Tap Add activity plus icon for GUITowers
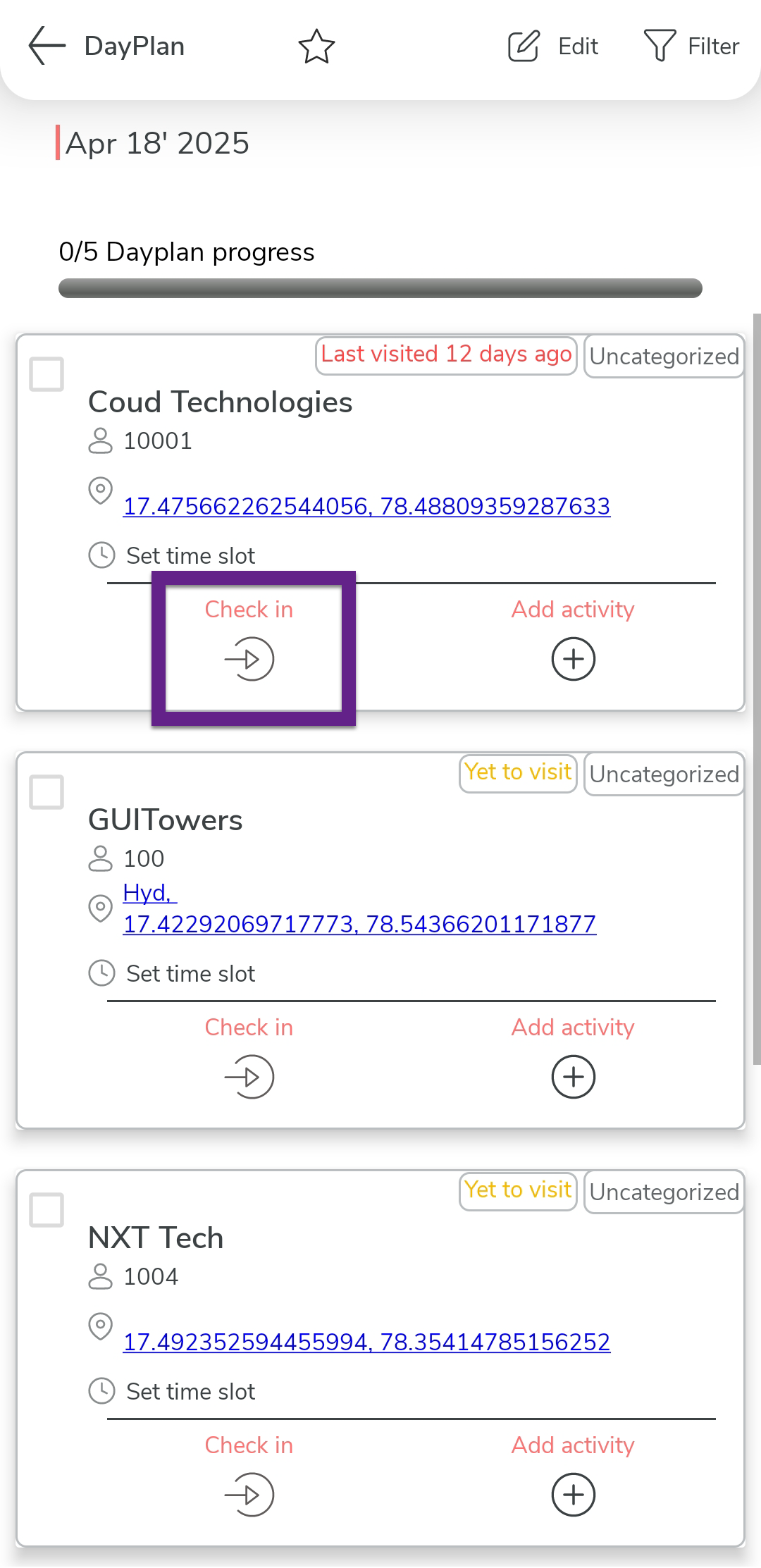 pos(573,1077)
